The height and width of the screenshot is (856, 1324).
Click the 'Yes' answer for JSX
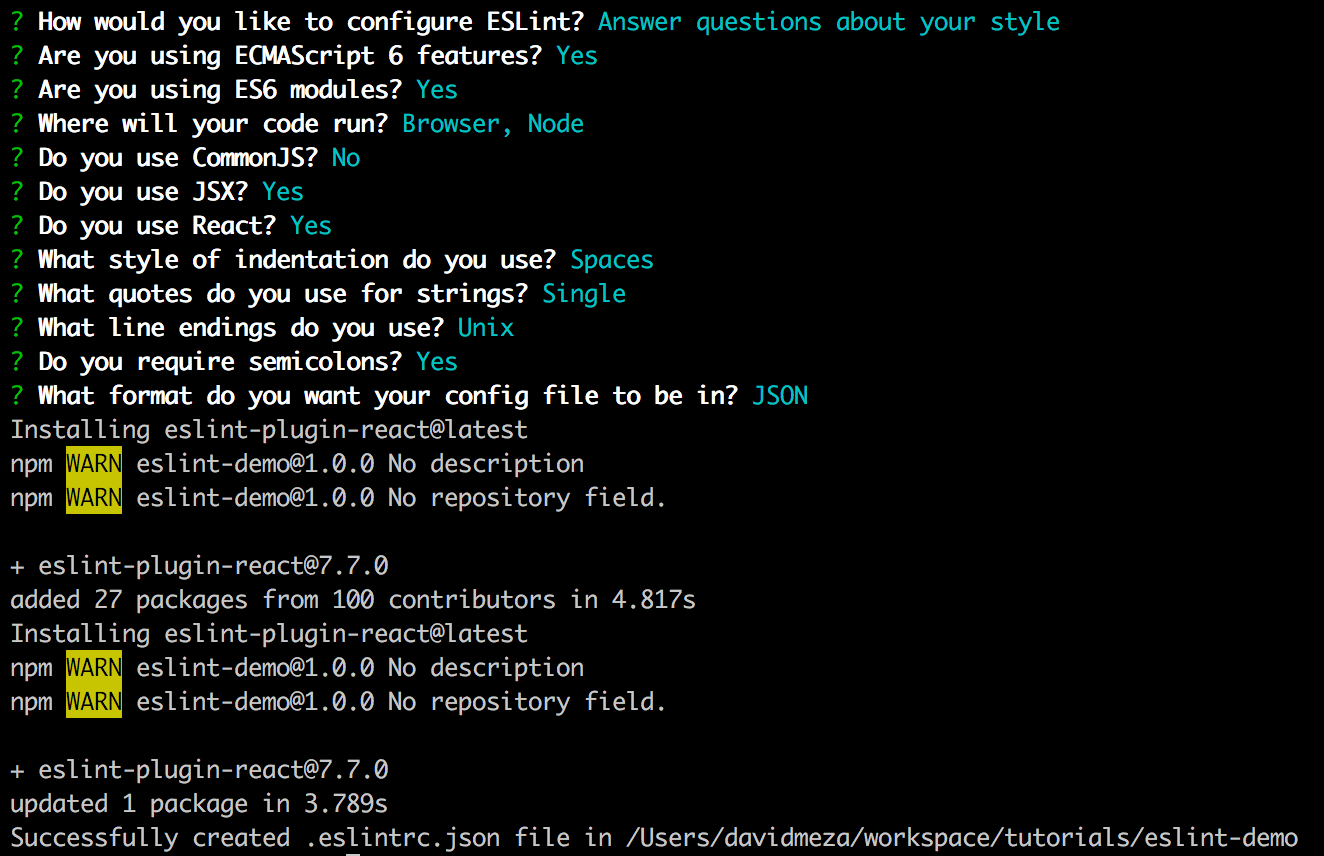[x=283, y=192]
